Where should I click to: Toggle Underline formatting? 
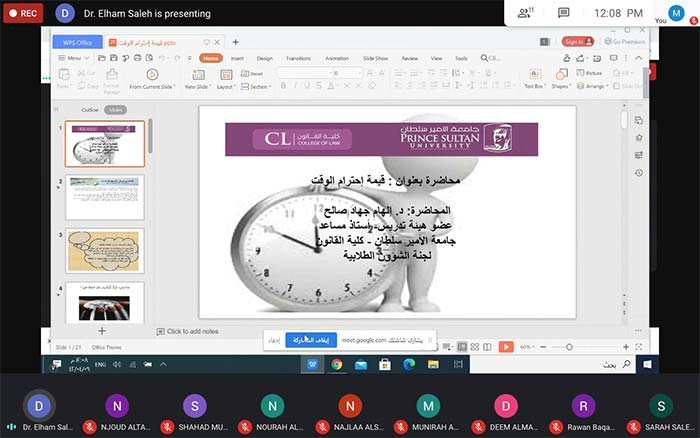point(307,85)
